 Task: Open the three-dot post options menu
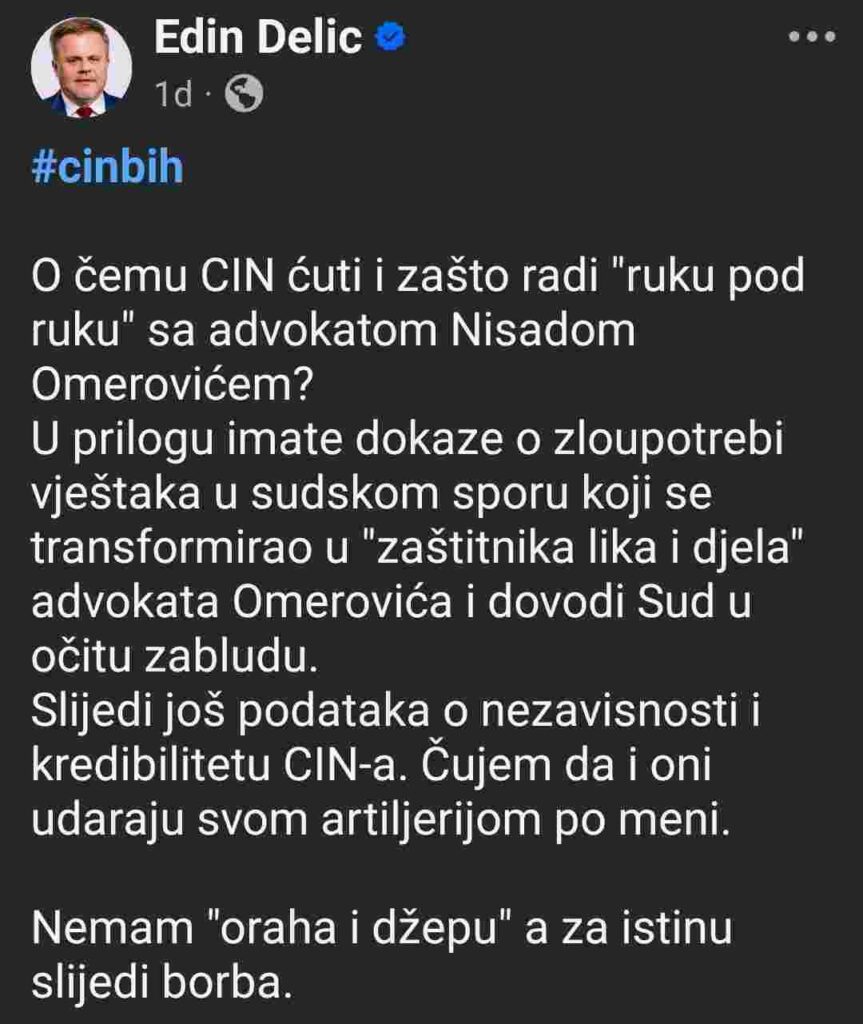tap(811, 37)
